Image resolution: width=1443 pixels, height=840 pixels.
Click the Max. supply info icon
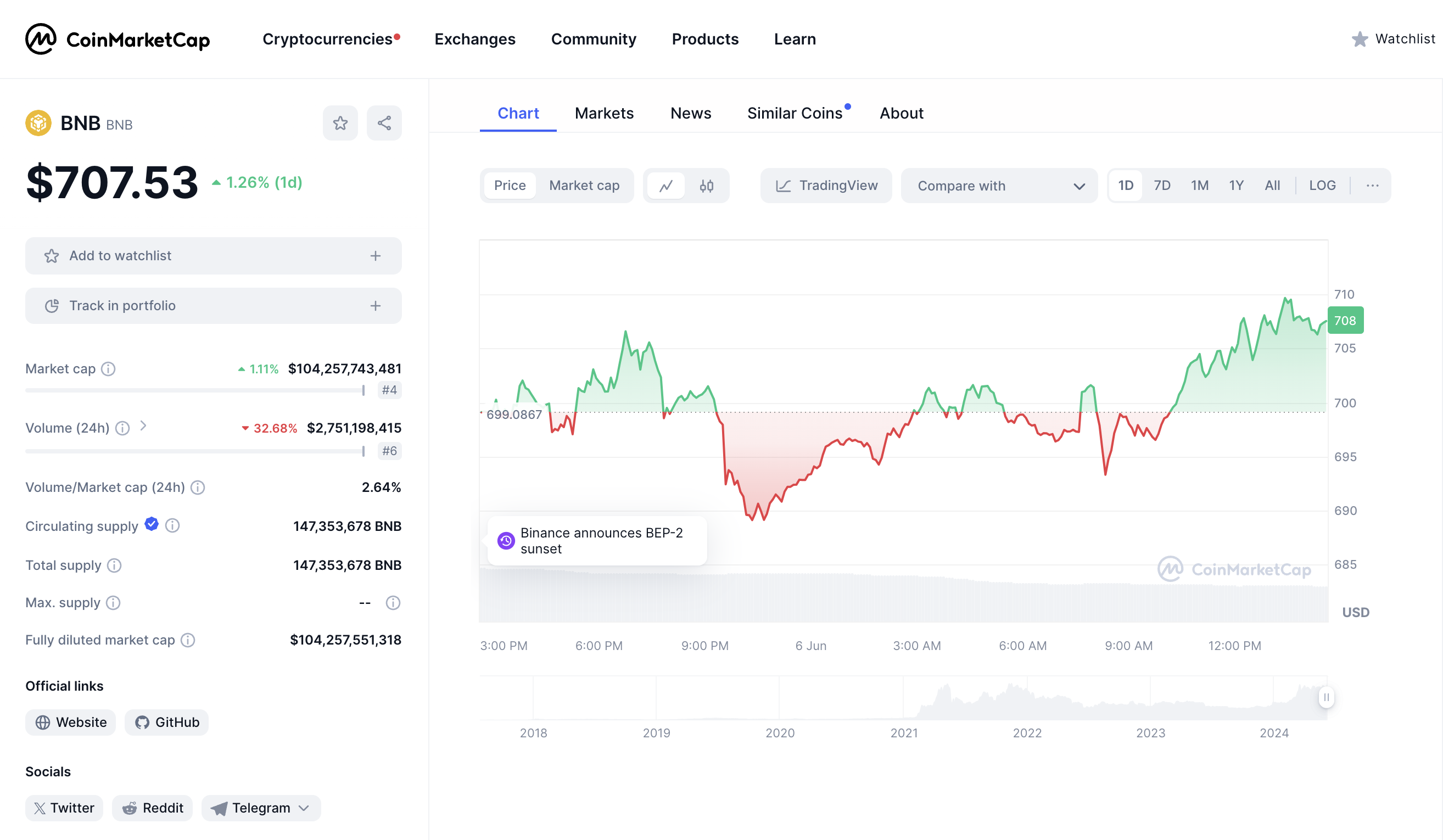coord(113,602)
